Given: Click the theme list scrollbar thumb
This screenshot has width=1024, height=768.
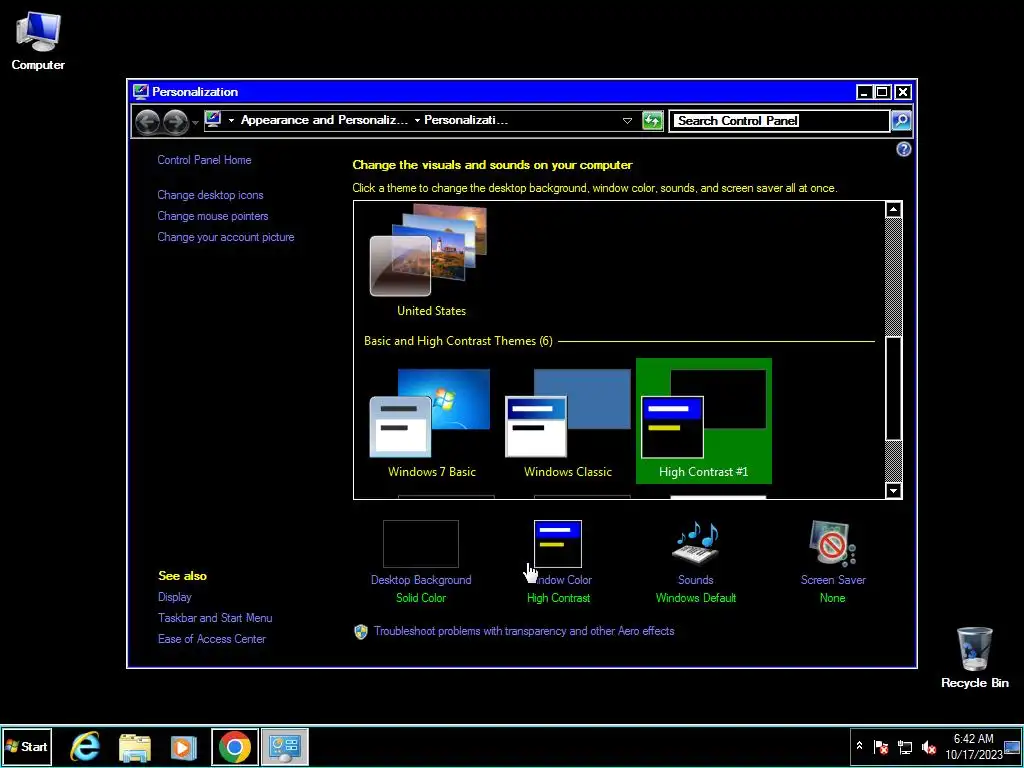Looking at the screenshot, I should [x=893, y=389].
